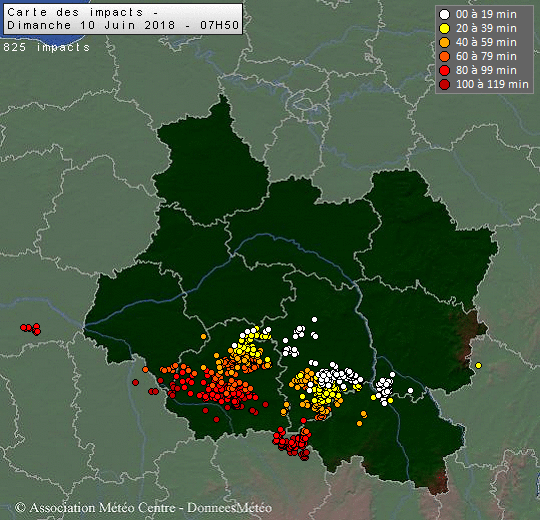Viewport: 540px width, 520px height.
Task: Click the red 80 à 99 min legend circle
Action: pyautogui.click(x=445, y=70)
